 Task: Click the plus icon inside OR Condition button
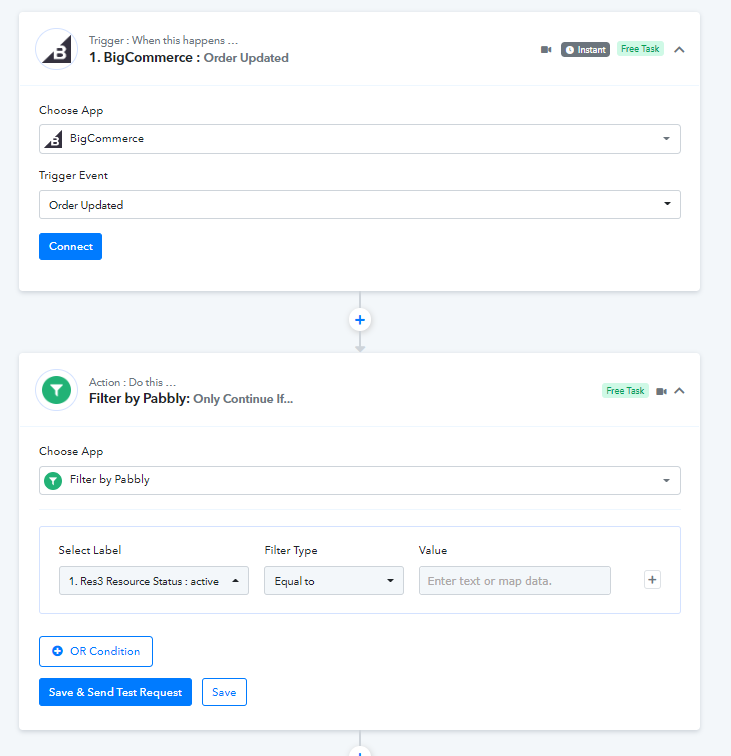click(57, 651)
